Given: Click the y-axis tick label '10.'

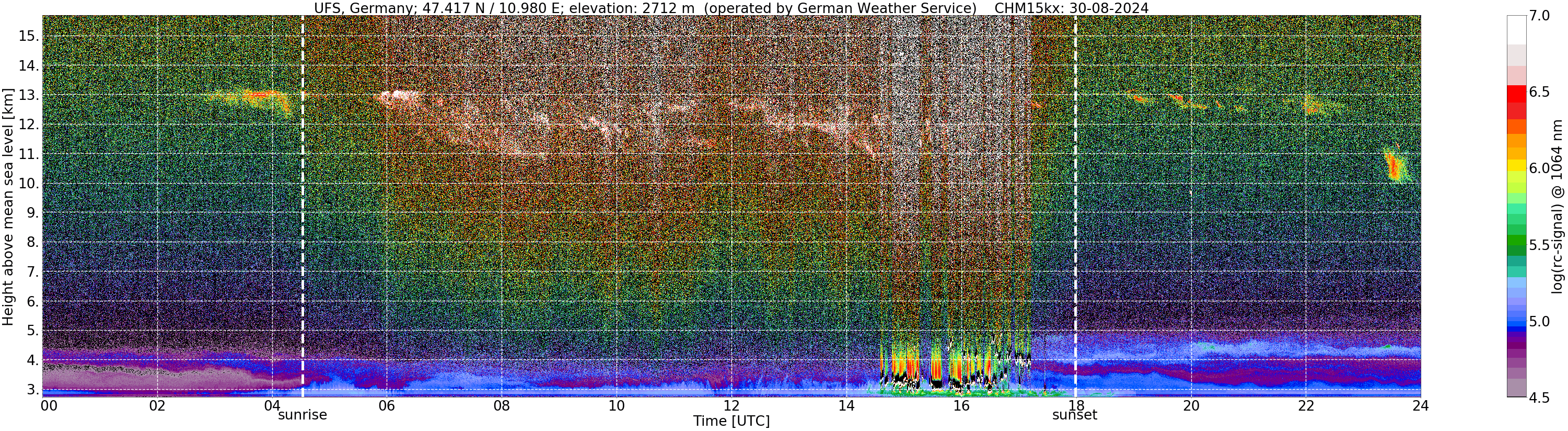Looking at the screenshot, I should click(28, 184).
